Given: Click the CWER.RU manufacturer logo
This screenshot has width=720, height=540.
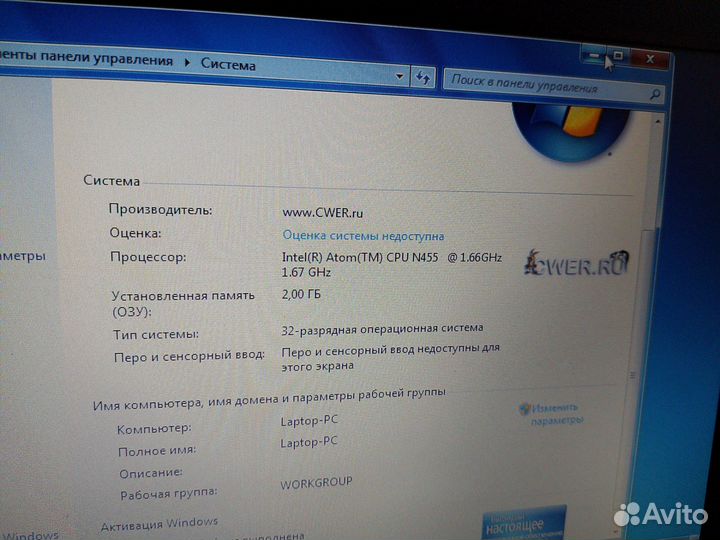Looking at the screenshot, I should (x=576, y=264).
